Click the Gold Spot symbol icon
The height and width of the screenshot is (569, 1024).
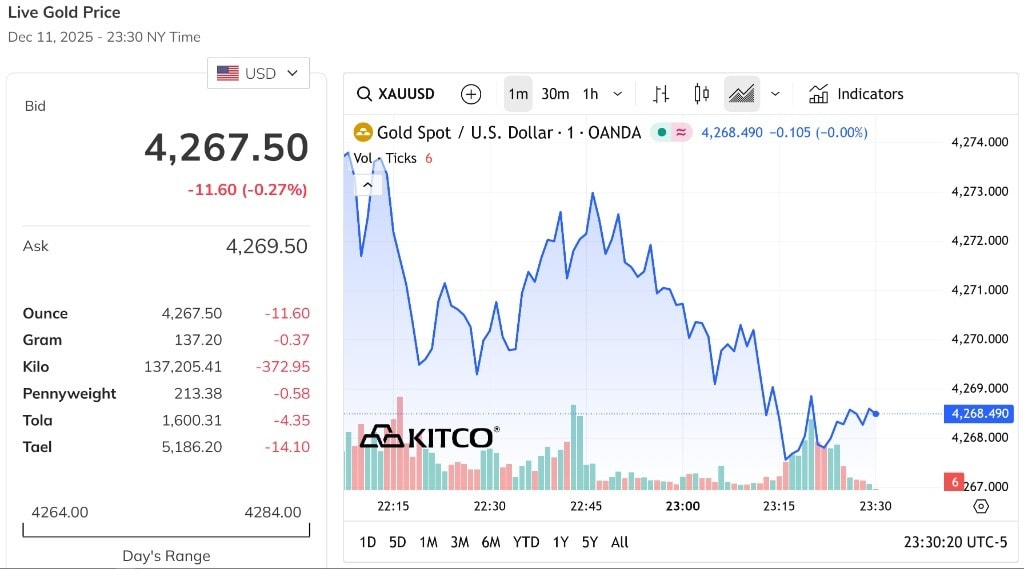363,132
